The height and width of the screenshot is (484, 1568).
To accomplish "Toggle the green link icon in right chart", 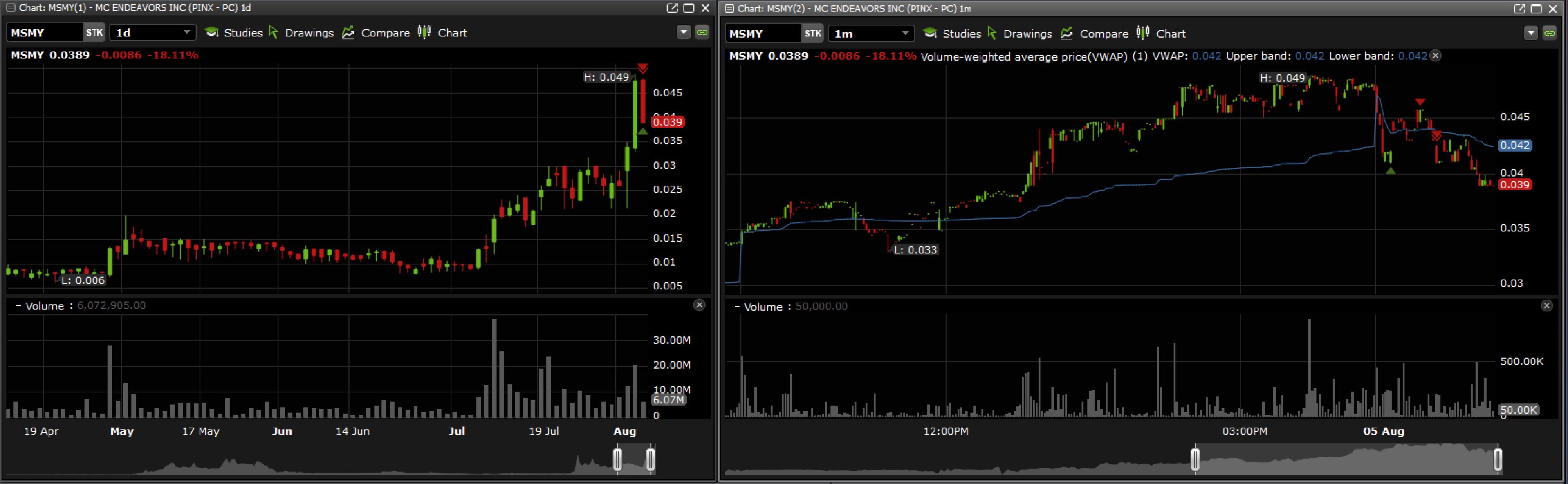I will (x=1549, y=33).
